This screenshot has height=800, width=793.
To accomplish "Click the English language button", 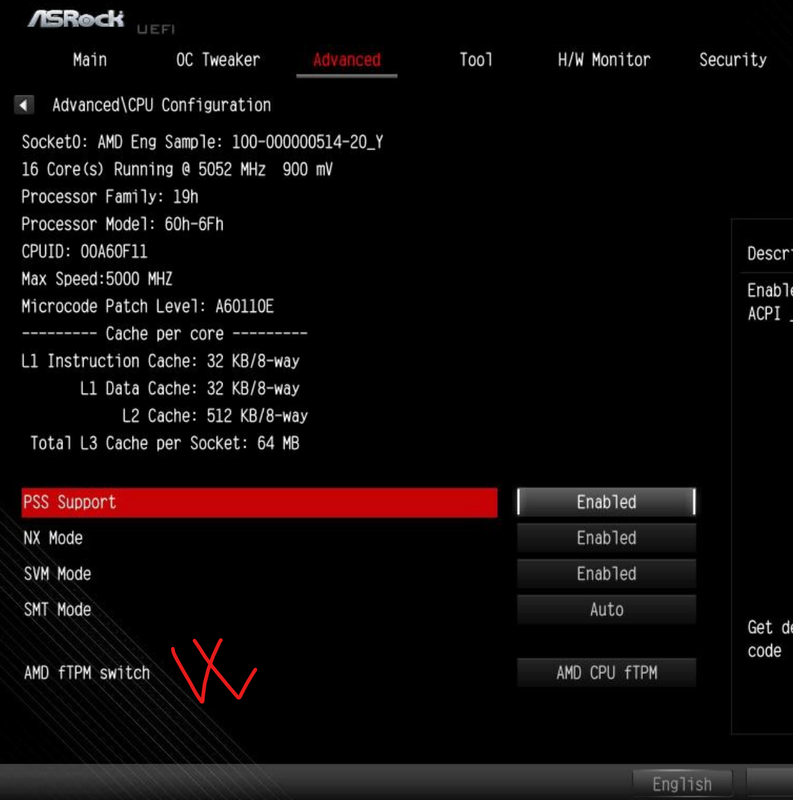I will (682, 784).
